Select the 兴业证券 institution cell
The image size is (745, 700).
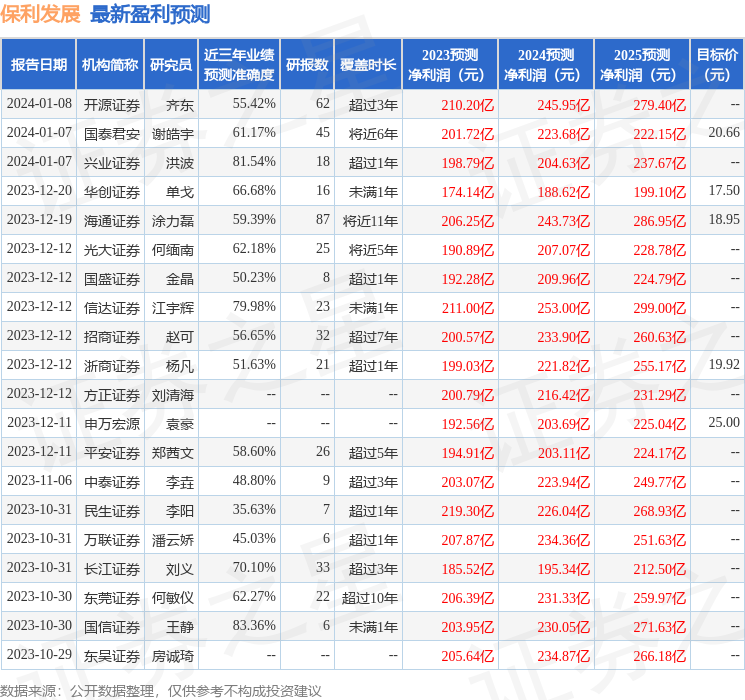[112, 163]
